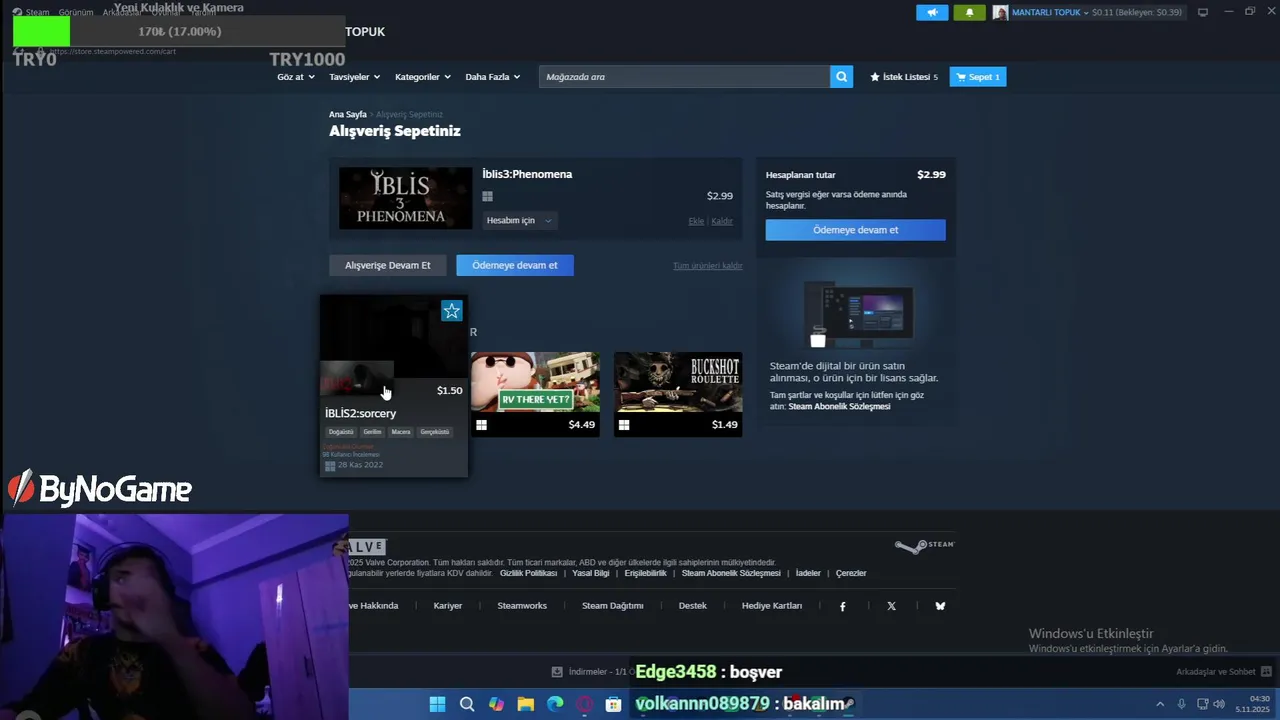Click Ekle link for İblis3:Phenomena

[696, 221]
